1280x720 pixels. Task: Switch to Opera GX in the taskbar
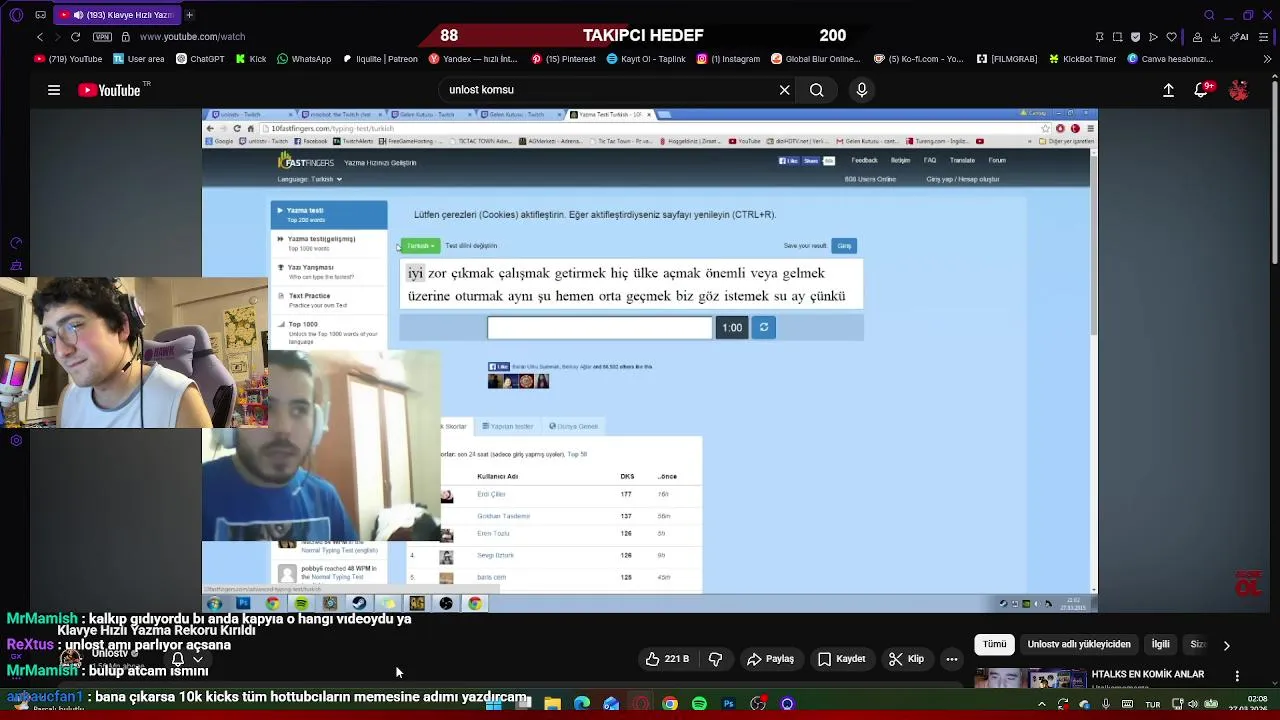point(640,704)
